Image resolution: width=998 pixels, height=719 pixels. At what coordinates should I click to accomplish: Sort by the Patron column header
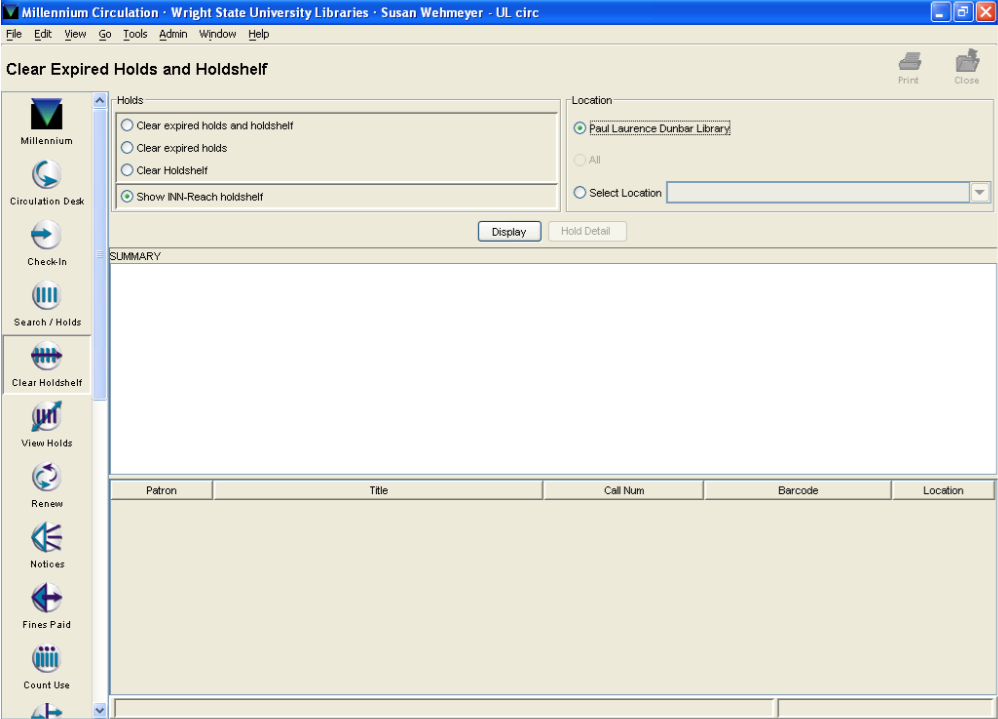tap(162, 490)
